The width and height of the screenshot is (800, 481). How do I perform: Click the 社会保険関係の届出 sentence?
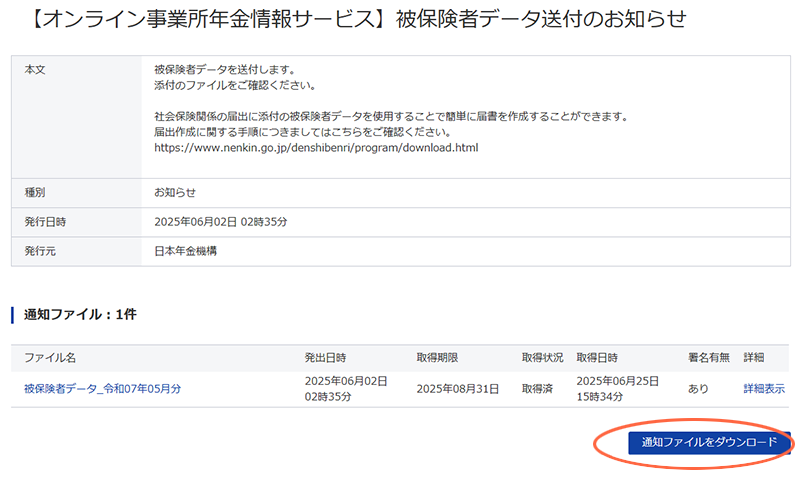pyautogui.click(x=391, y=116)
